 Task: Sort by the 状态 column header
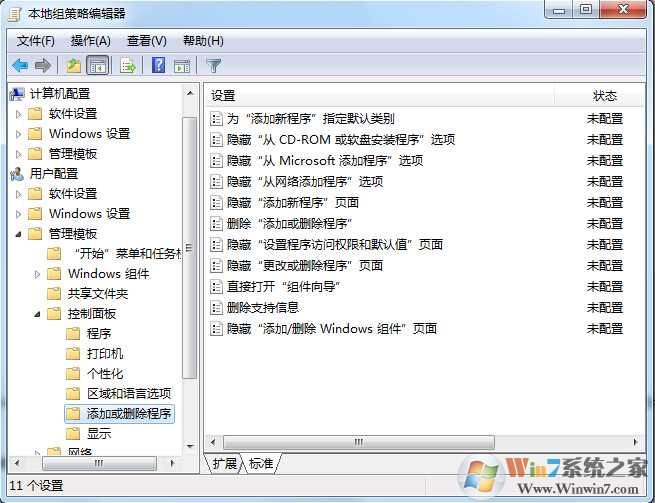[600, 96]
